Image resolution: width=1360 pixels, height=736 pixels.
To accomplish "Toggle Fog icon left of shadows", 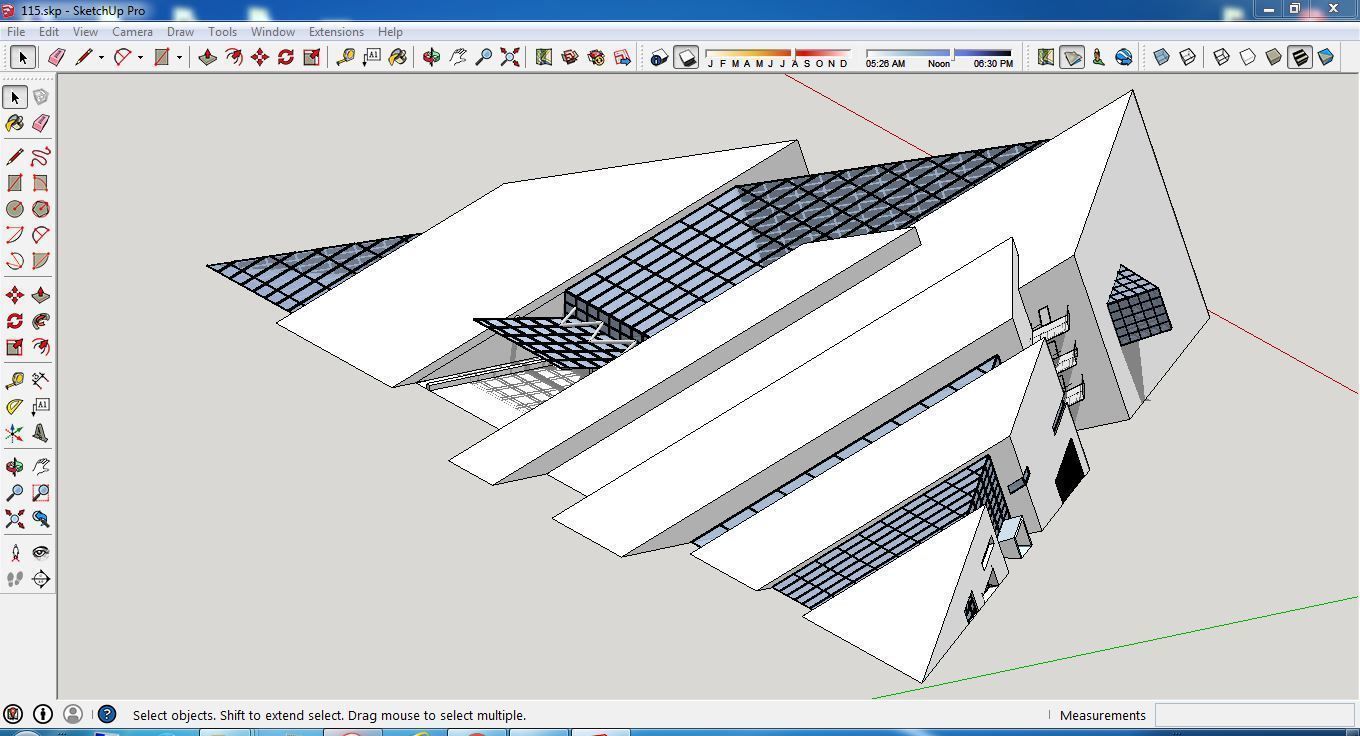I will pyautogui.click(x=658, y=57).
